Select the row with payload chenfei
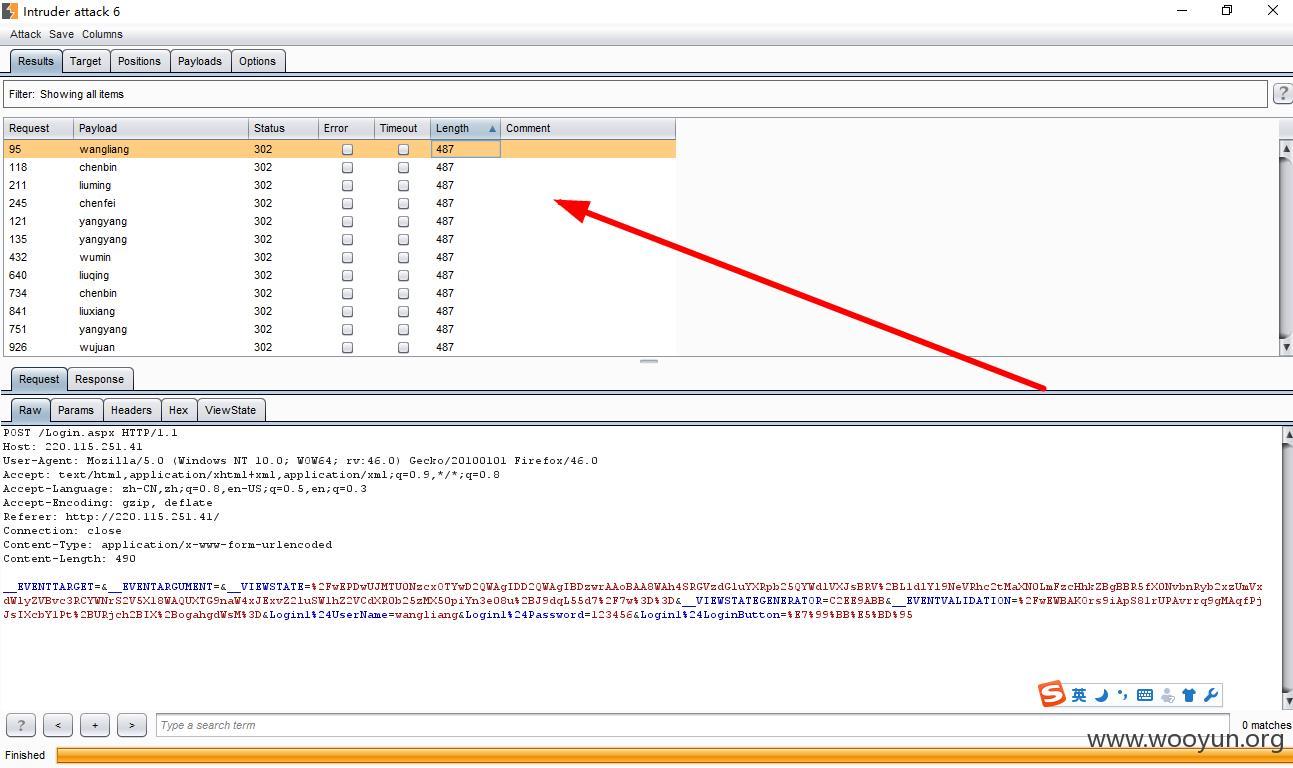1293x768 pixels. click(339, 203)
